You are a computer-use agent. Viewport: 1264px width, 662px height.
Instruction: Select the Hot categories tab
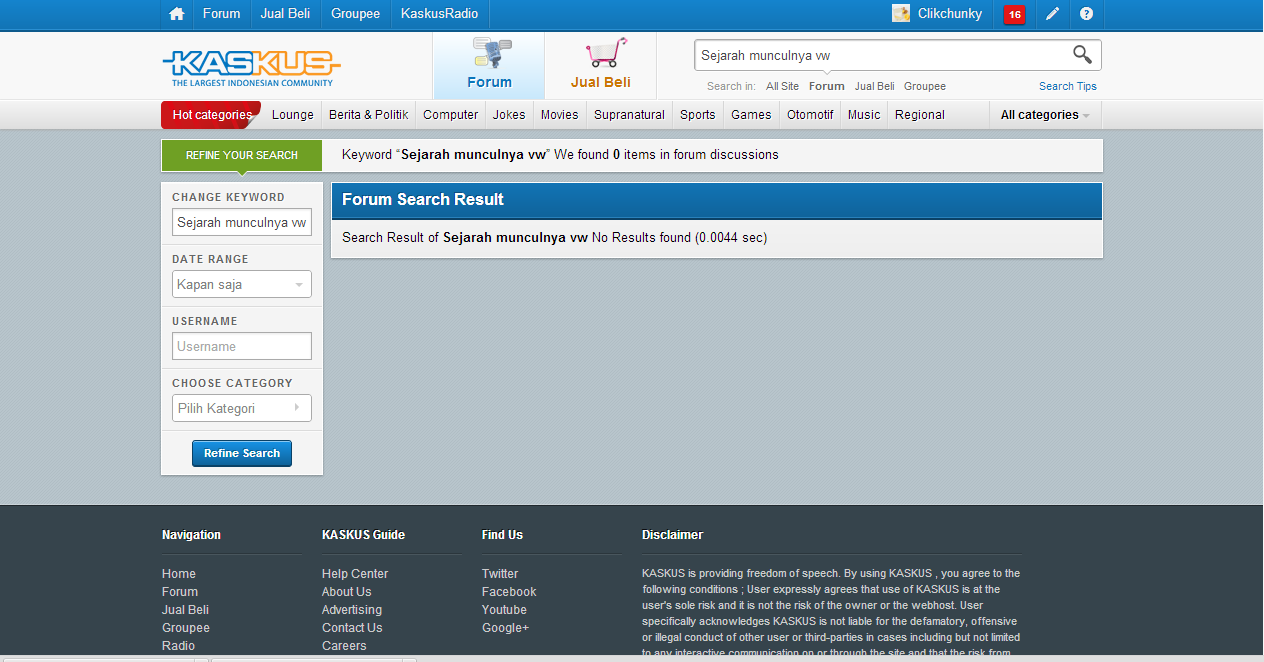tap(211, 115)
